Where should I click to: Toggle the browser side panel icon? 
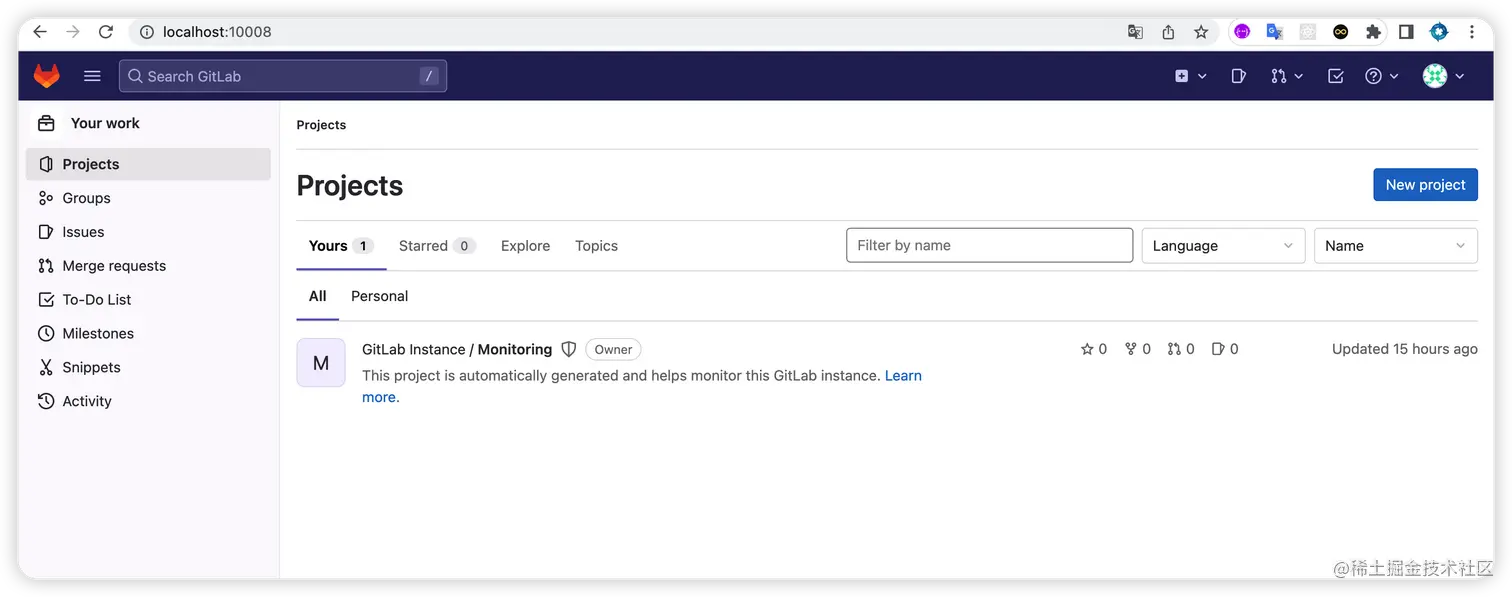[x=1406, y=32]
